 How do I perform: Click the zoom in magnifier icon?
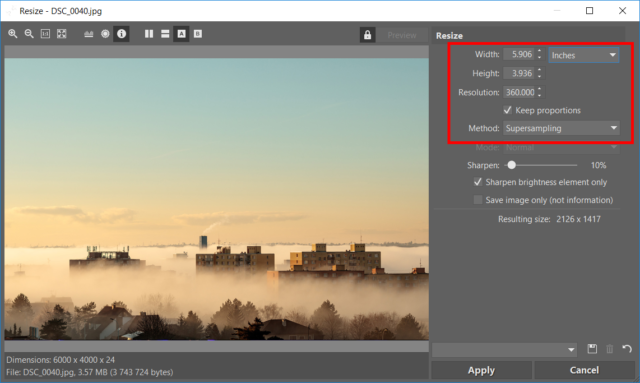click(13, 34)
